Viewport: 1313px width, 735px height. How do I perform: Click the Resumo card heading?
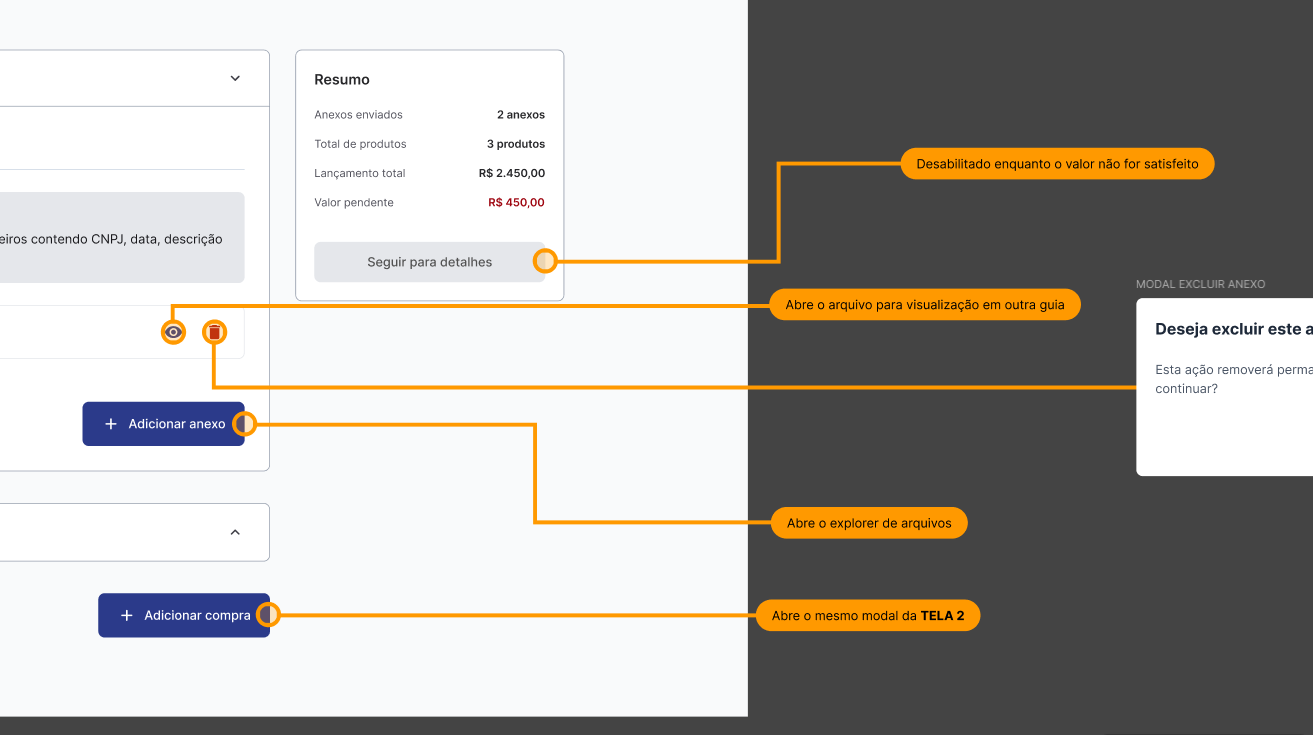click(342, 80)
